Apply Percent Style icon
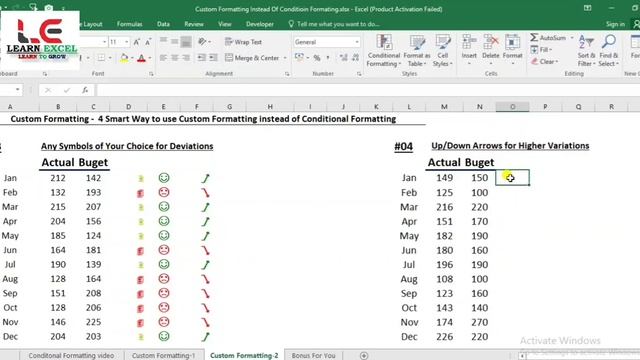The height and width of the screenshot is (360, 640). click(x=317, y=58)
